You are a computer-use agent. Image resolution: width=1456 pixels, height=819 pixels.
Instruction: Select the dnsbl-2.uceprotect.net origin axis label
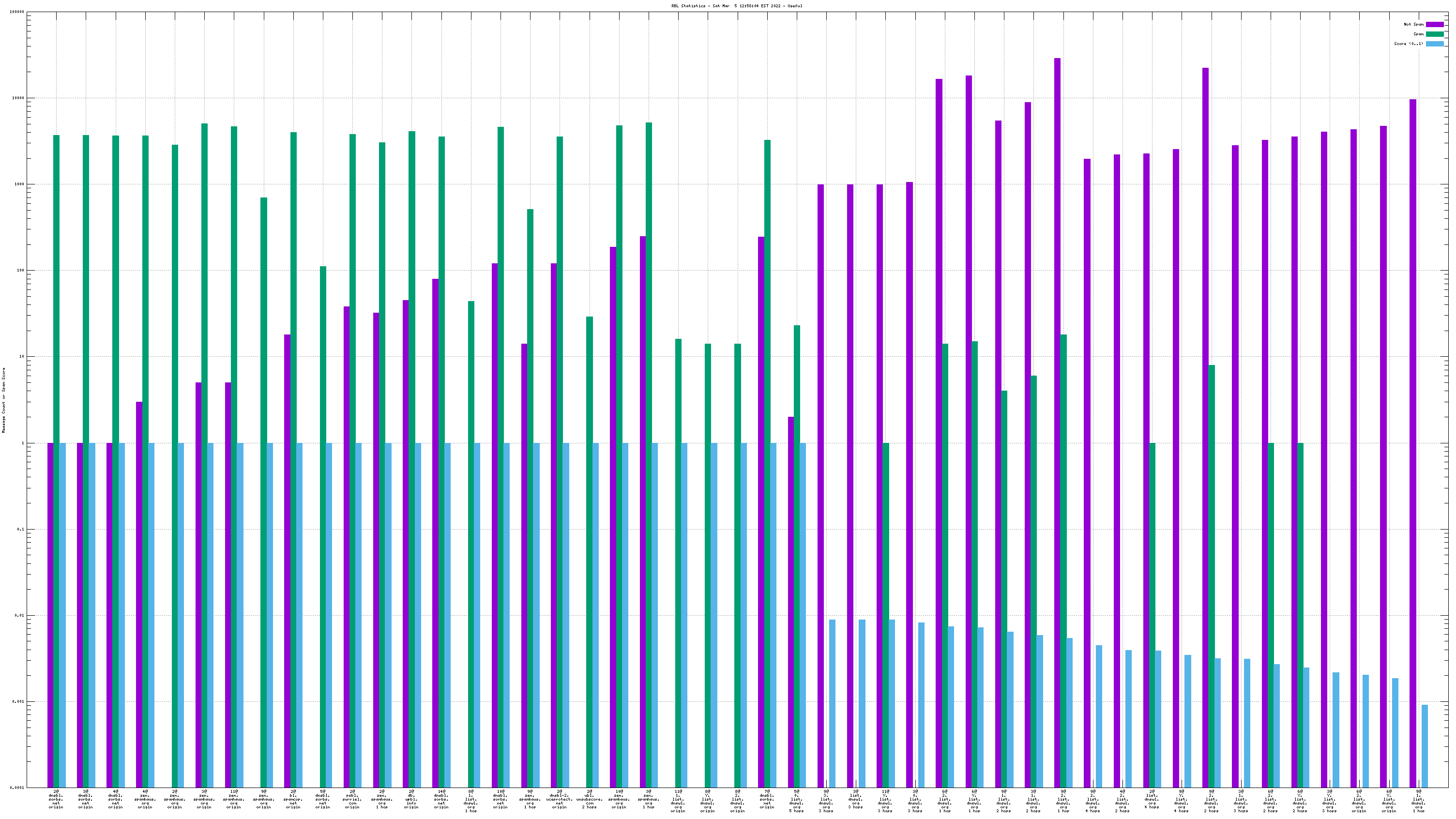tap(559, 799)
